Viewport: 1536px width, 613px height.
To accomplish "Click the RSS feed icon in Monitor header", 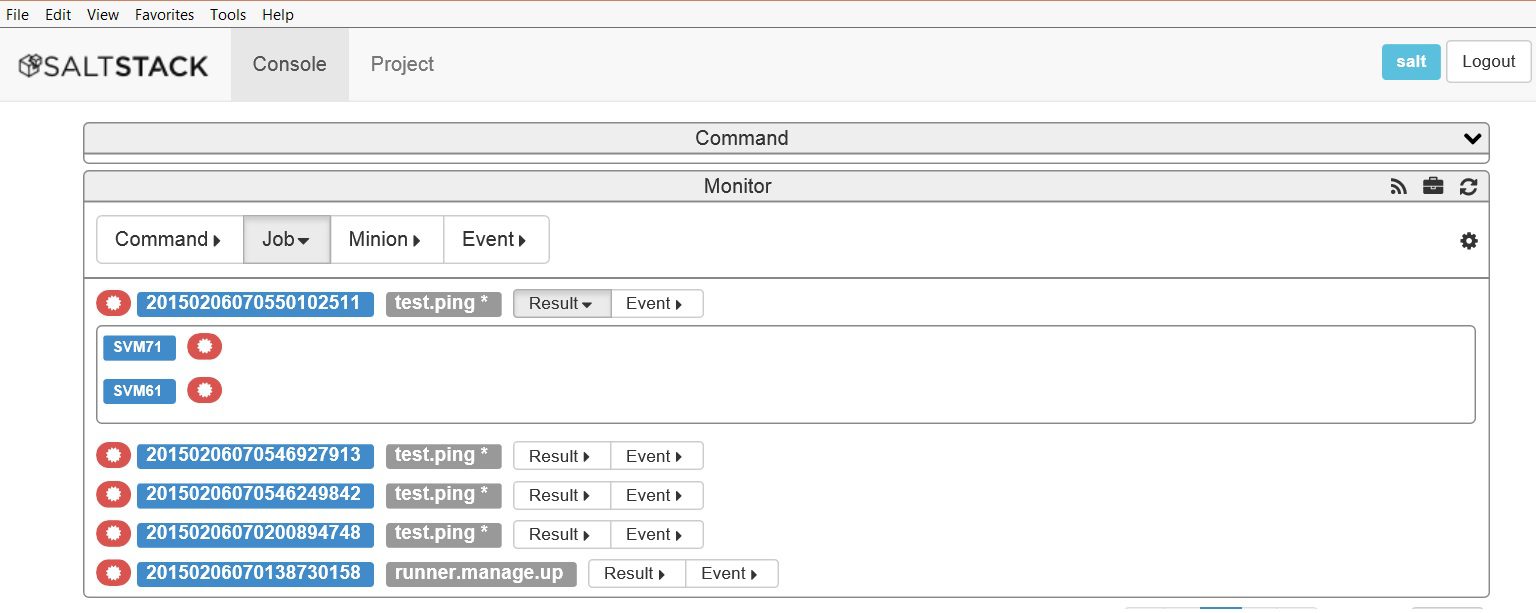I will coord(1397,186).
